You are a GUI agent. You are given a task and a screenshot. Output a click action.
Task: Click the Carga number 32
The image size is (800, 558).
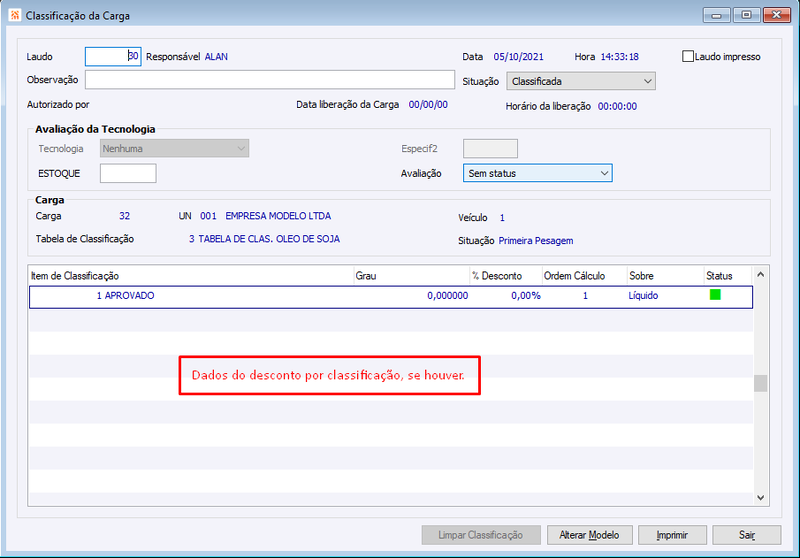(x=124, y=216)
